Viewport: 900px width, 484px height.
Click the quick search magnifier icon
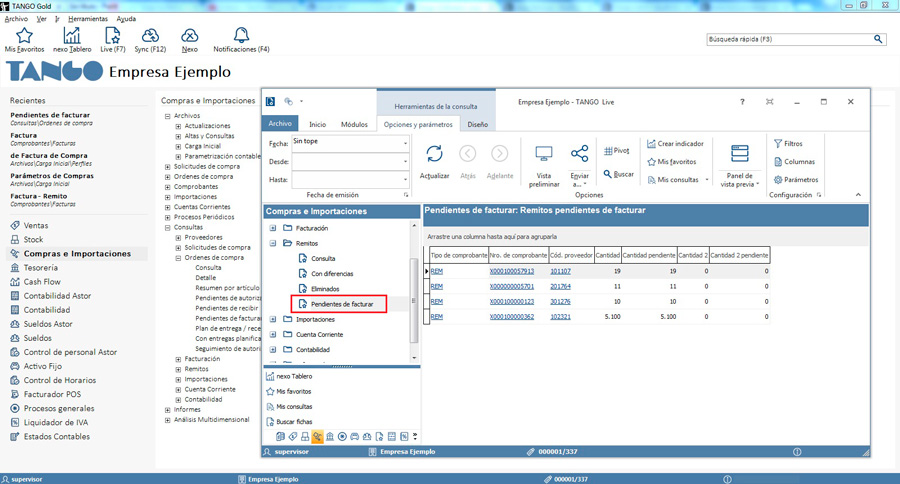pos(878,39)
